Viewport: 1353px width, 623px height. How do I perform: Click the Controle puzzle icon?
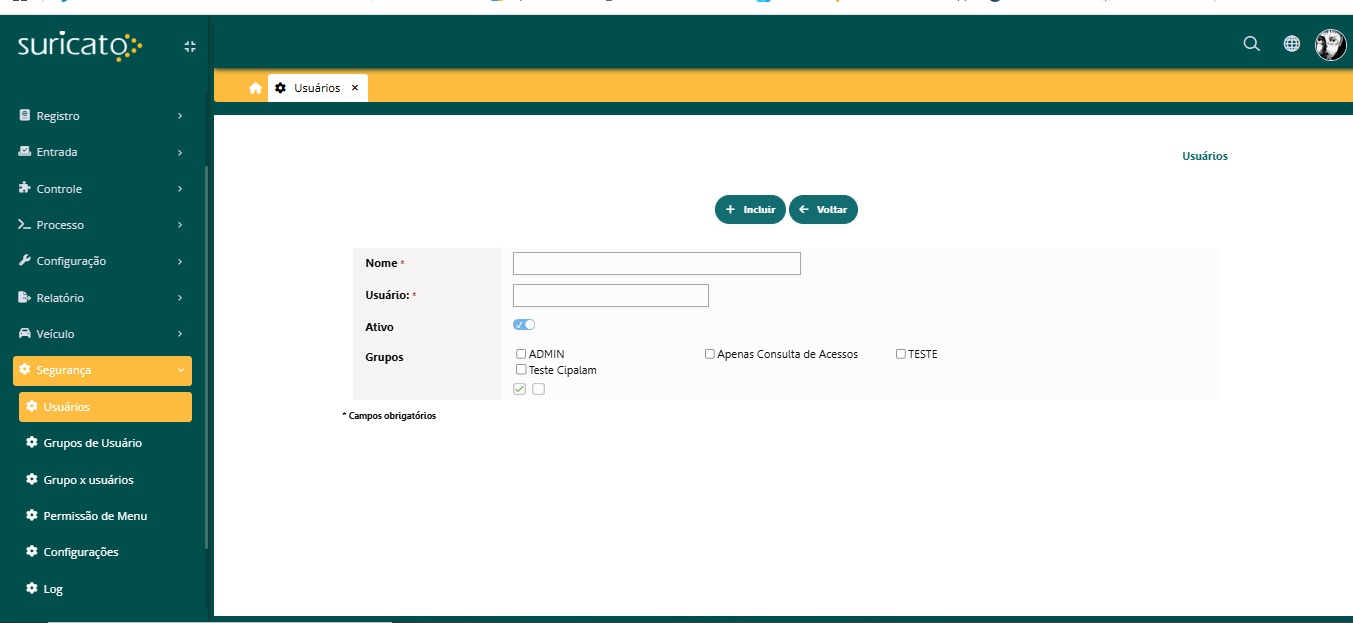pos(25,188)
